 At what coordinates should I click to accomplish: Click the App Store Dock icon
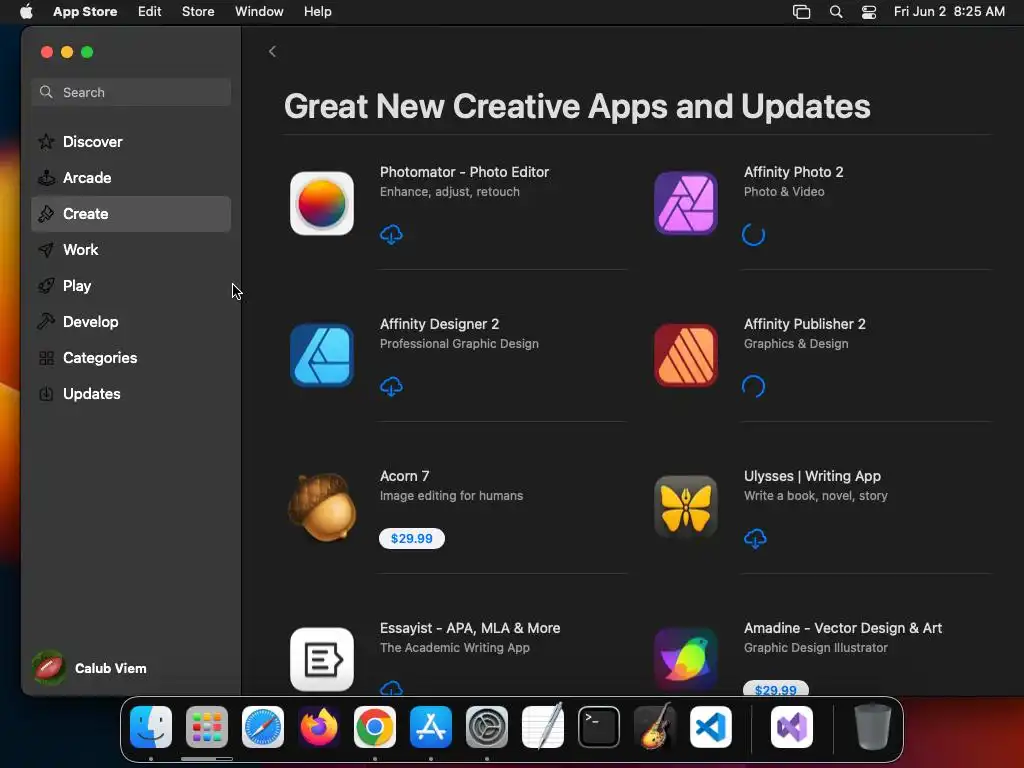click(x=431, y=727)
